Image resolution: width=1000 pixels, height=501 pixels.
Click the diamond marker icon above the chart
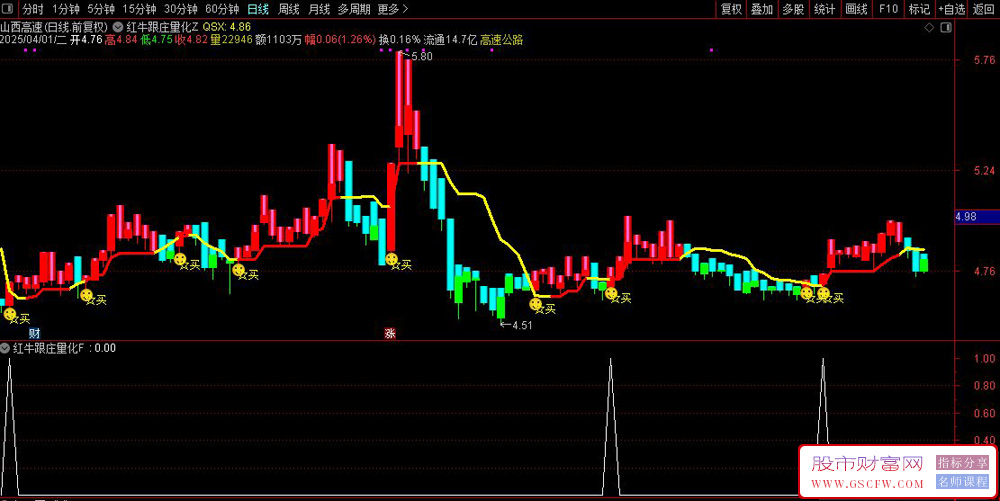click(x=929, y=27)
